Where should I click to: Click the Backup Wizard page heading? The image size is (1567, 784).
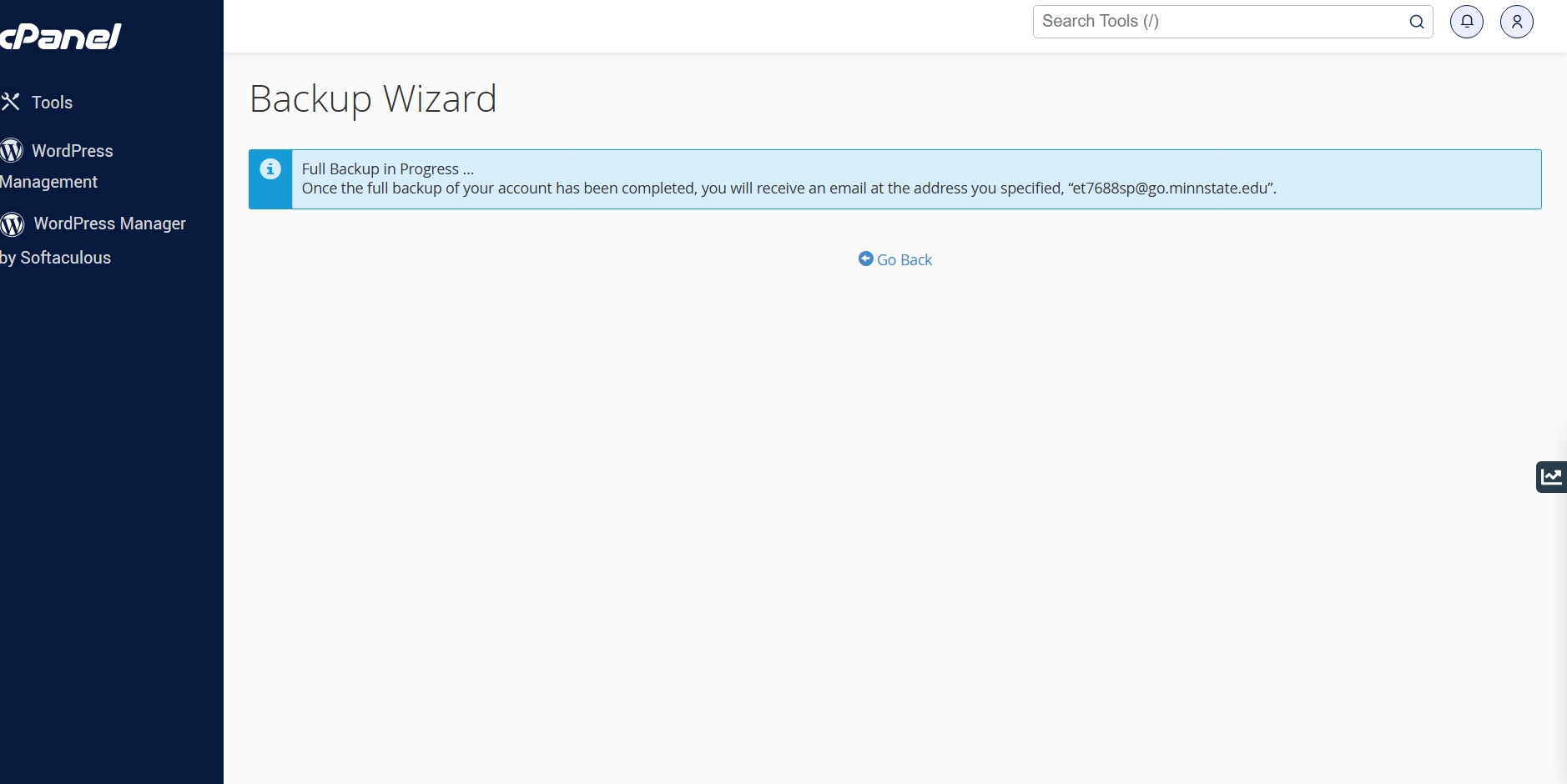(373, 99)
